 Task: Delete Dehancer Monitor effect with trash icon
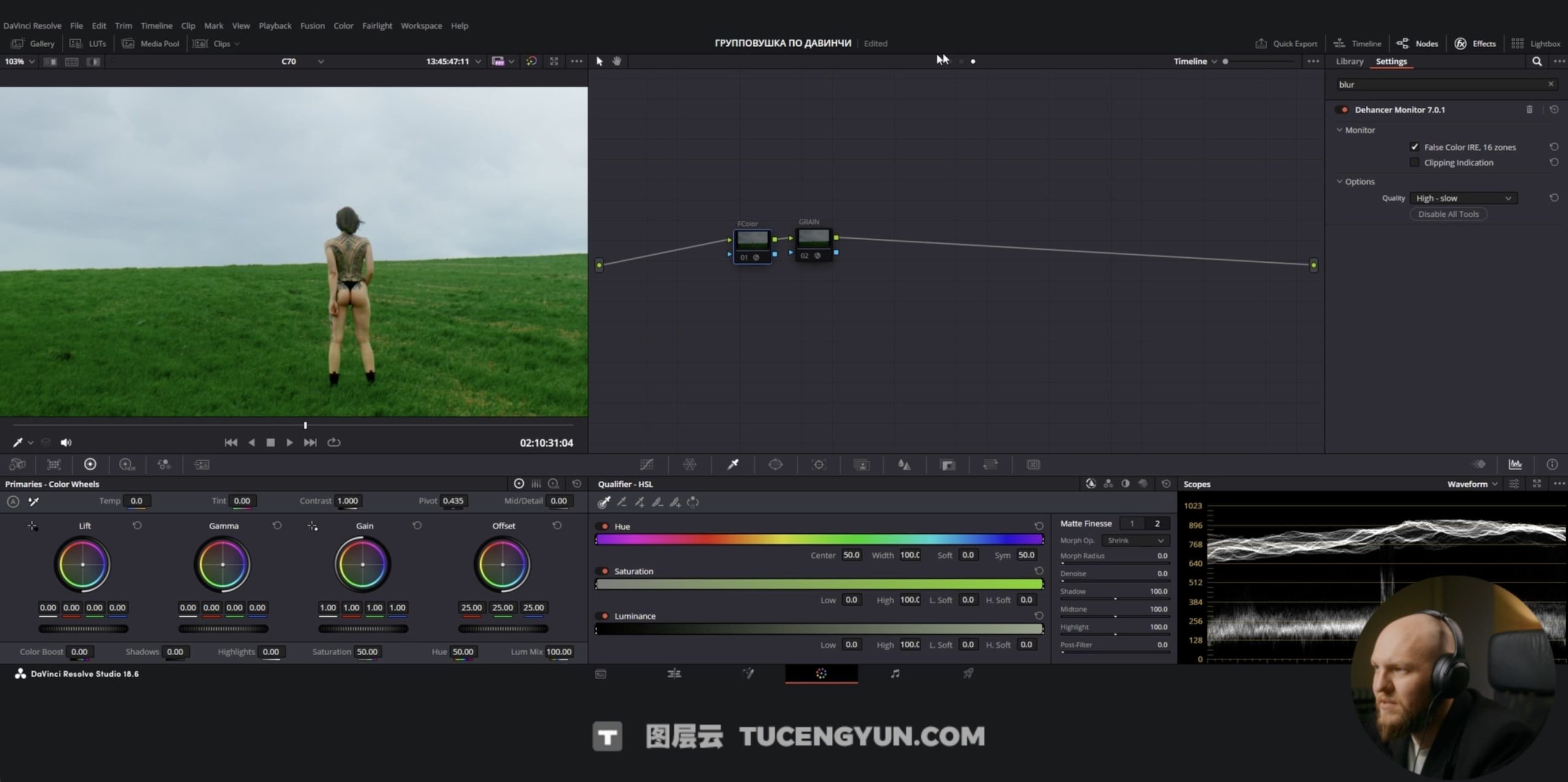[1529, 110]
